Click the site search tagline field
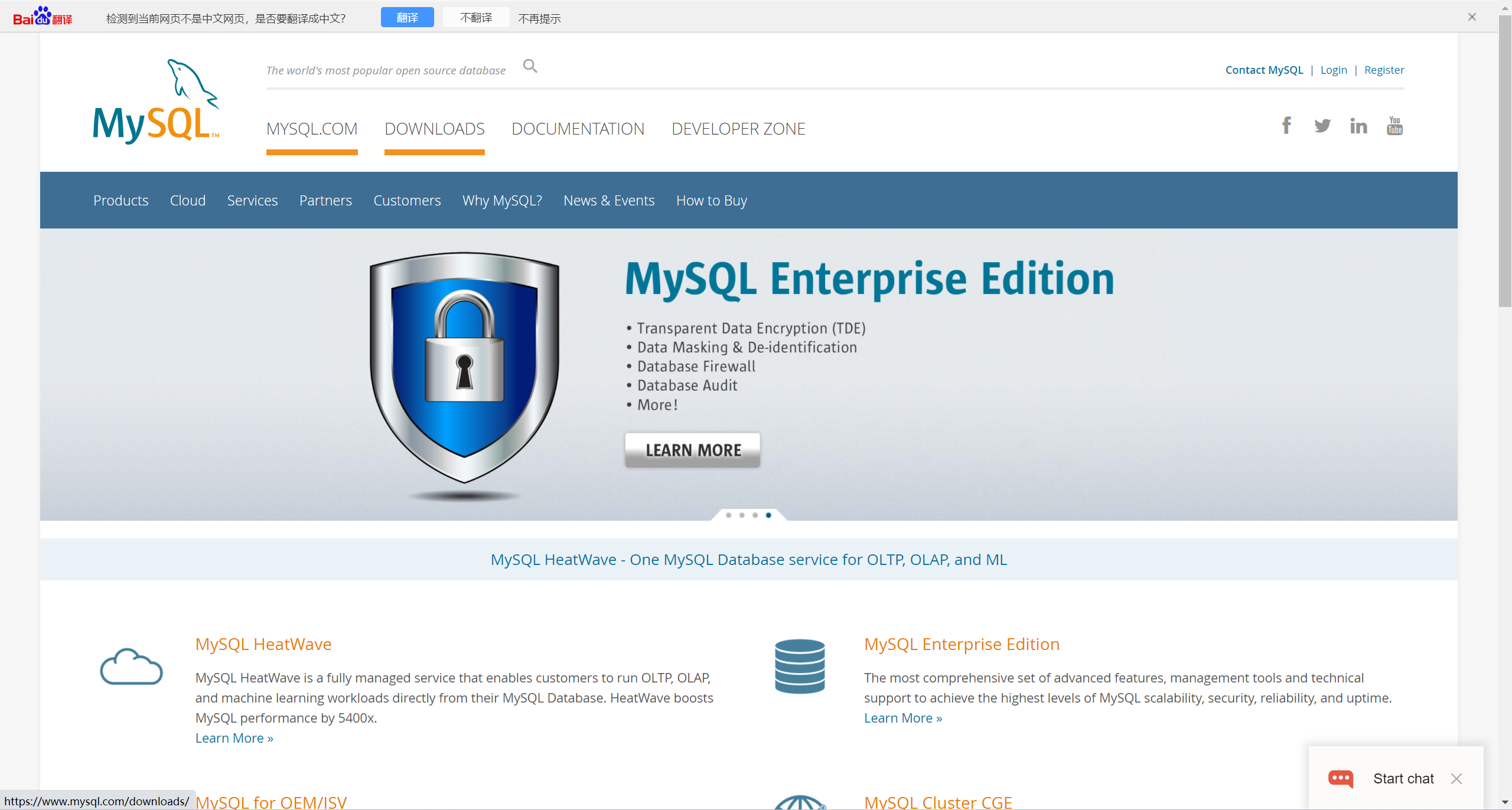Screen dimensions: 1512x810 [x=386, y=70]
